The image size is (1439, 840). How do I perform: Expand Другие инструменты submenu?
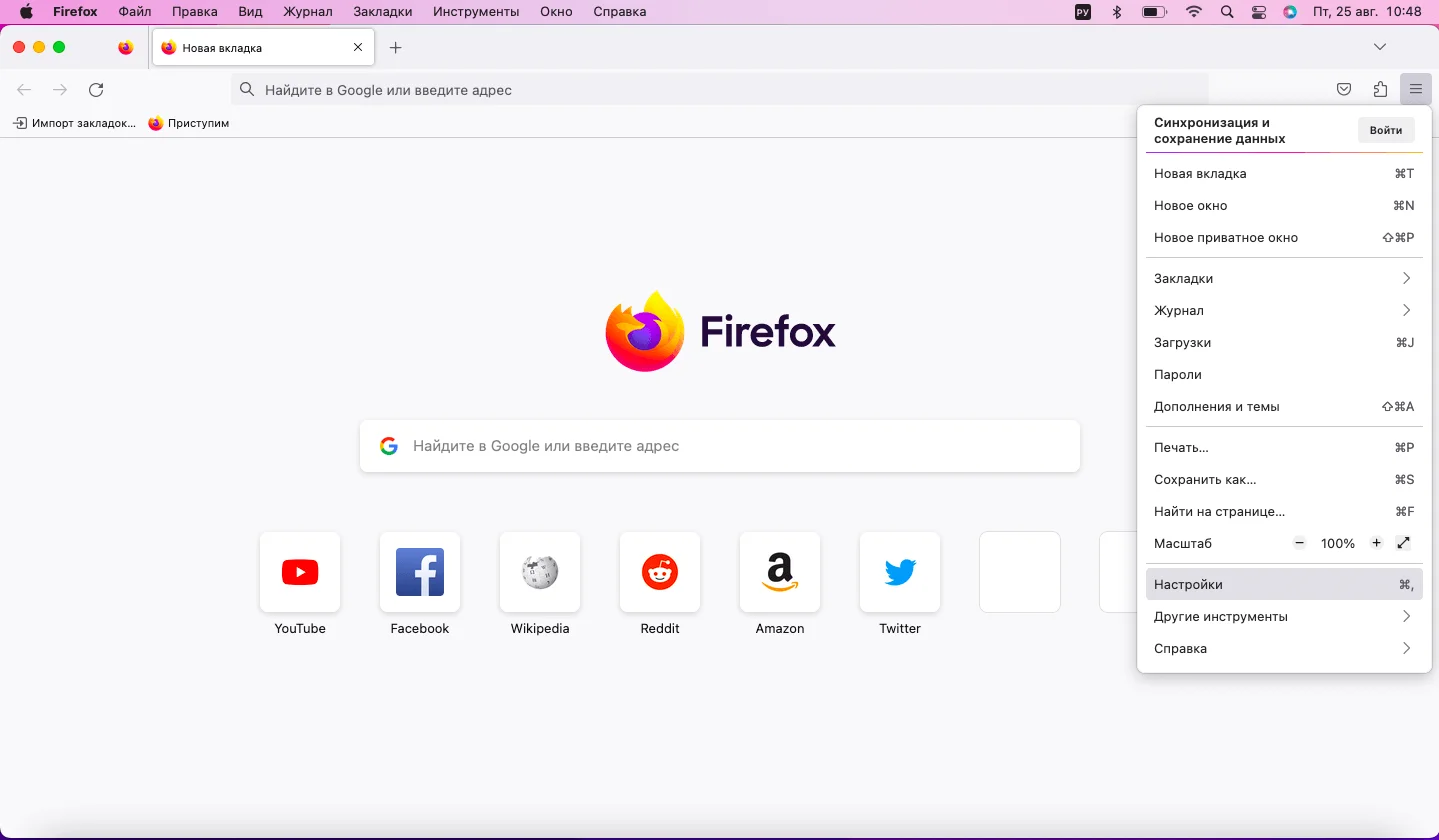coord(1284,616)
